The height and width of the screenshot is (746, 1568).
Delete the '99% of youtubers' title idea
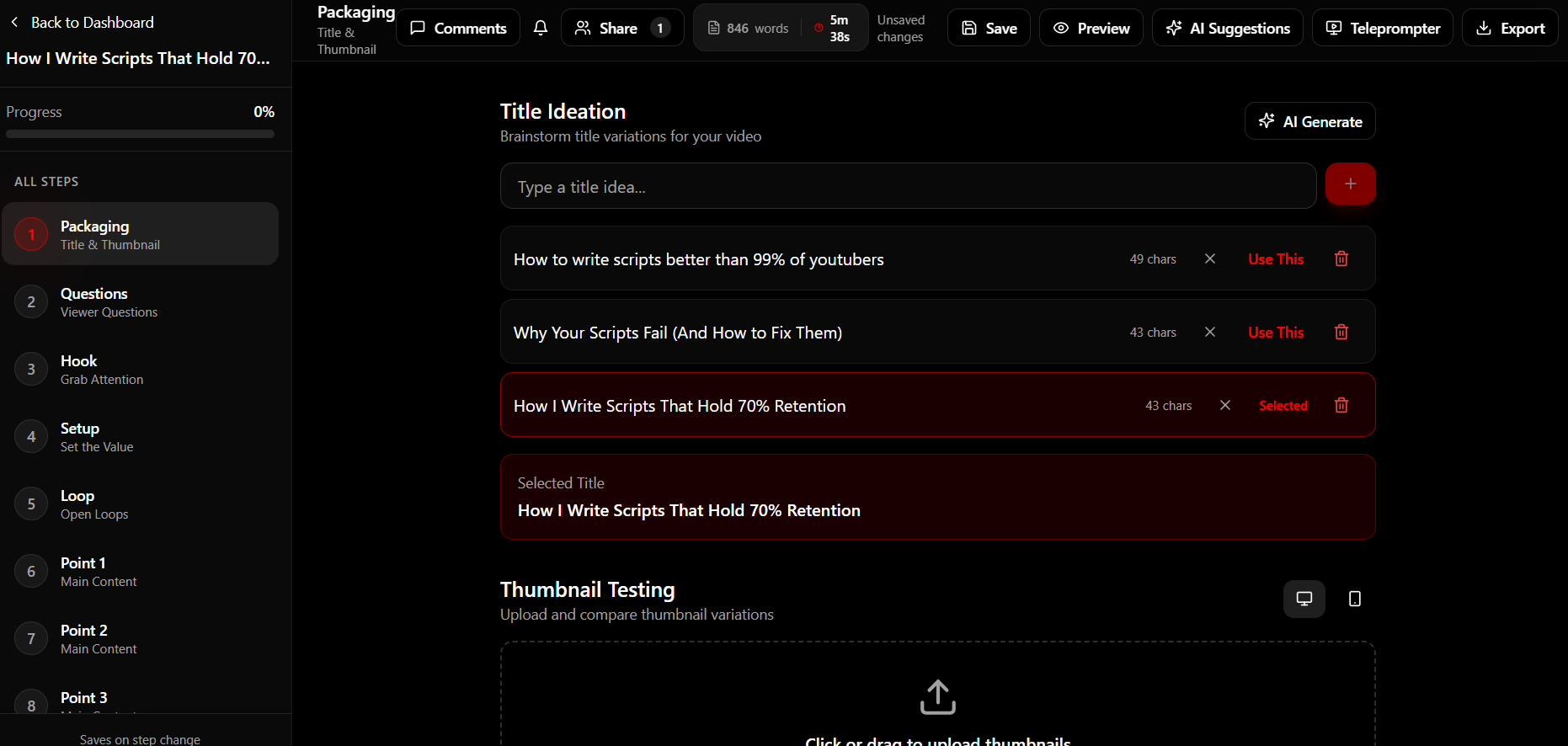point(1341,258)
